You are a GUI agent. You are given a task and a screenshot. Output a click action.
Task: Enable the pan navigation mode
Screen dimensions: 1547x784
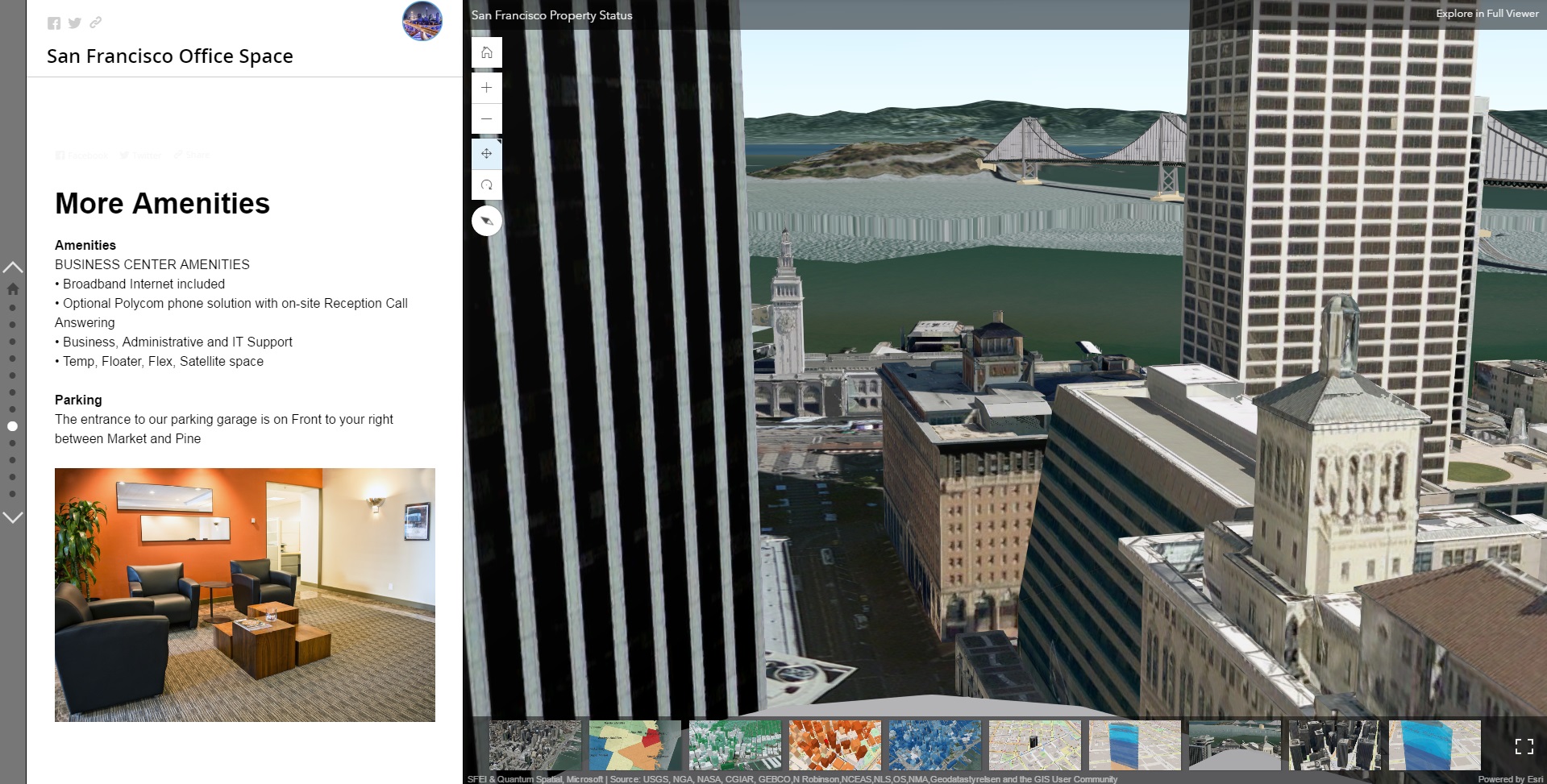point(486,153)
